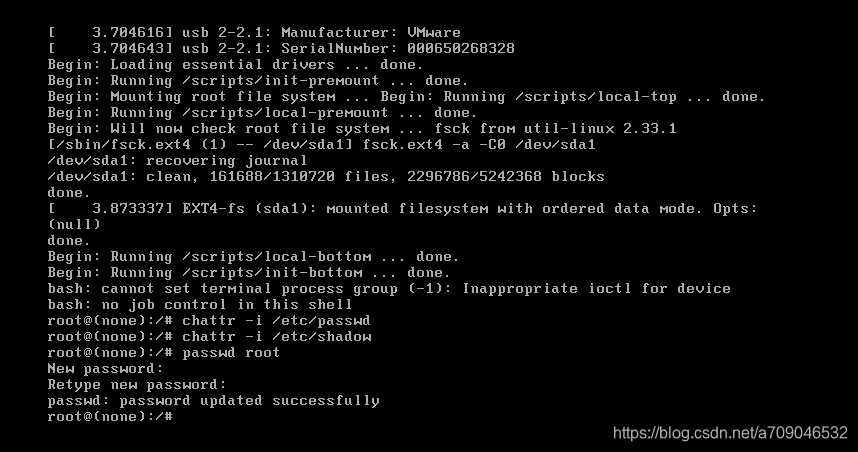858x452 pixels.
Task: Select 'chattr -i /etc/passwd' command line
Action: pyautogui.click(x=209, y=321)
